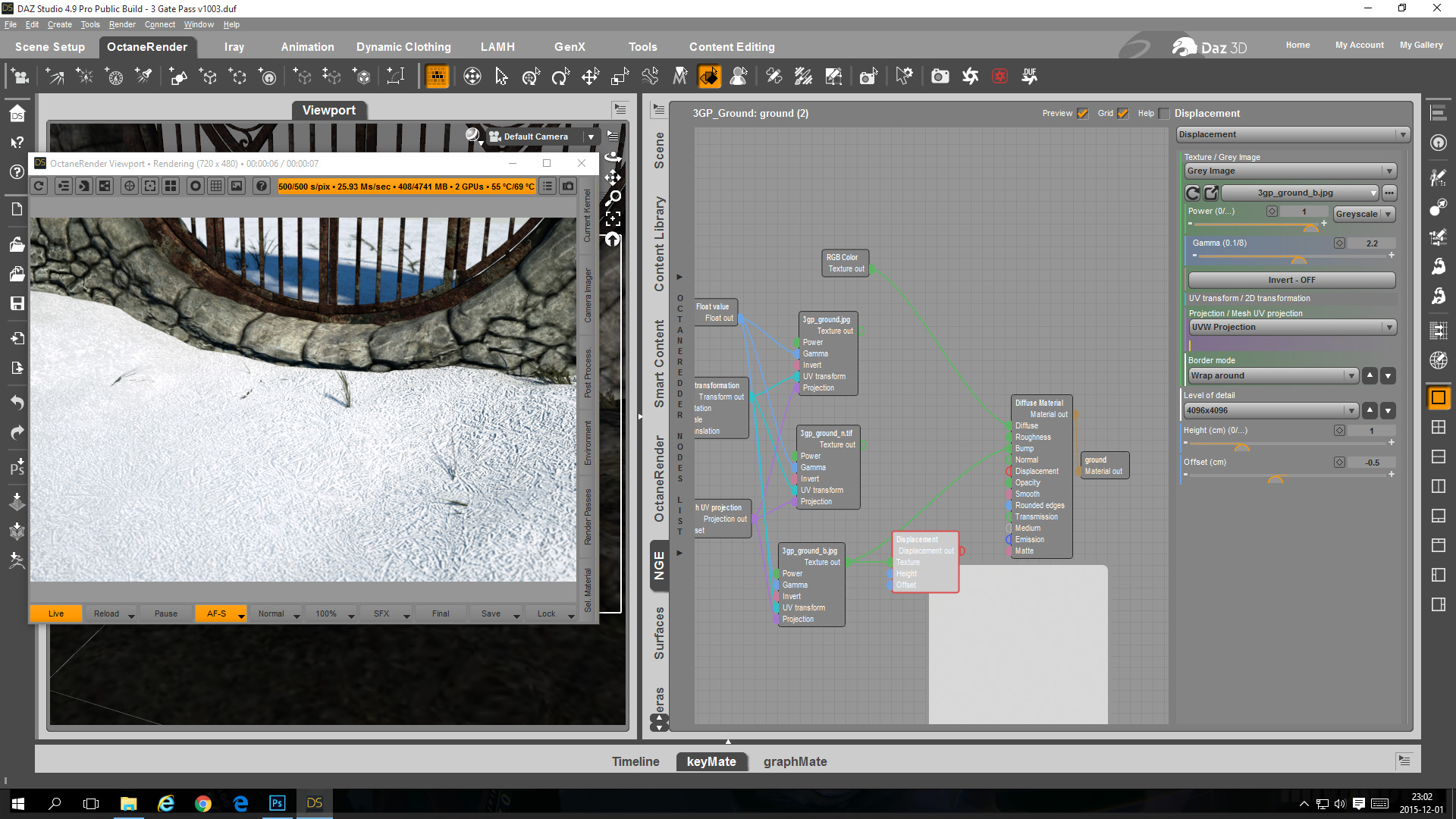The image size is (1456, 819).
Task: Click the Surface Selection tool icon
Action: pyautogui.click(x=709, y=77)
